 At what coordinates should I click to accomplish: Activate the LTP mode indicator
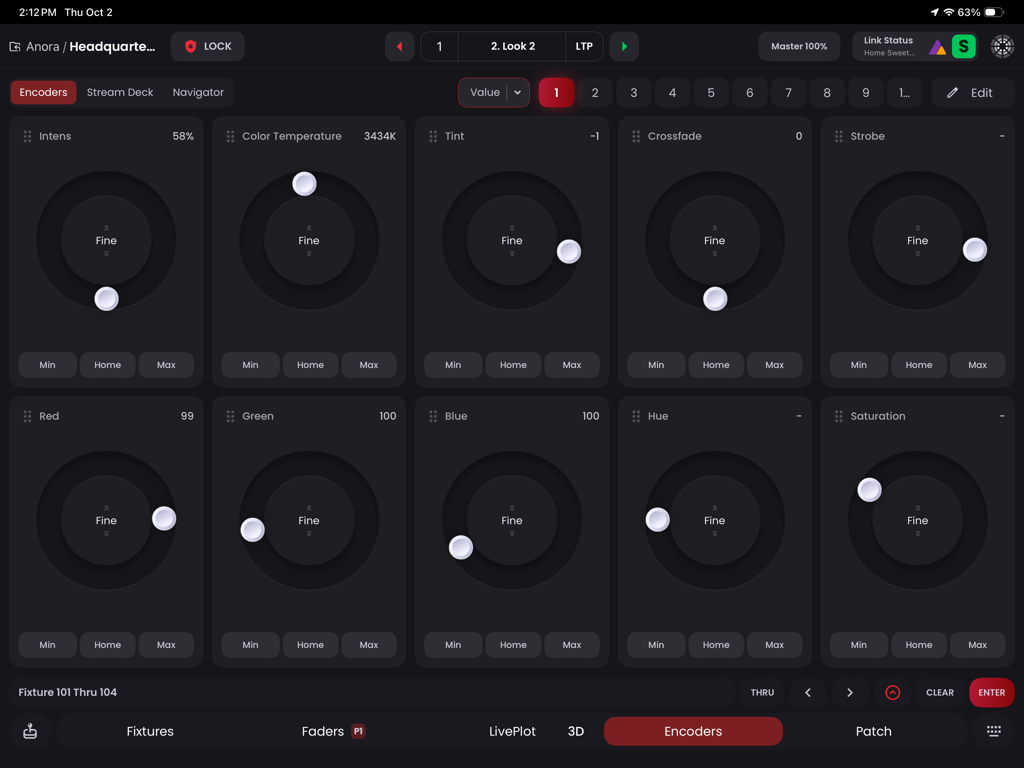point(584,46)
